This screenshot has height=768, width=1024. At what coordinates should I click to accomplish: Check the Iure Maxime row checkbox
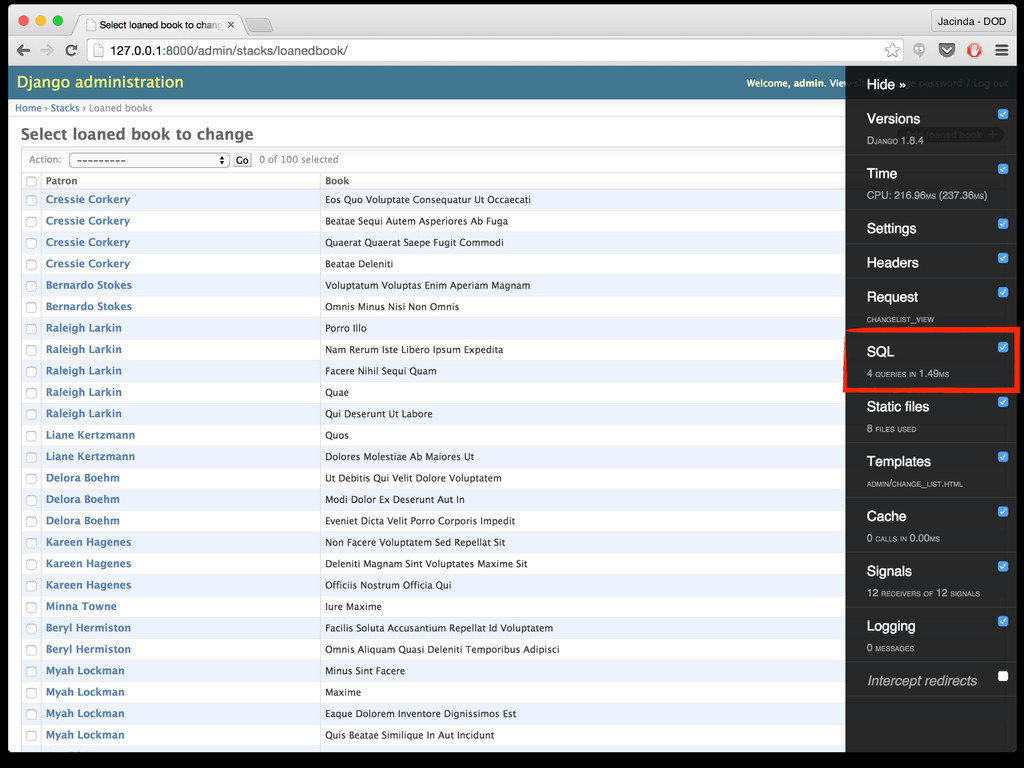click(31, 607)
